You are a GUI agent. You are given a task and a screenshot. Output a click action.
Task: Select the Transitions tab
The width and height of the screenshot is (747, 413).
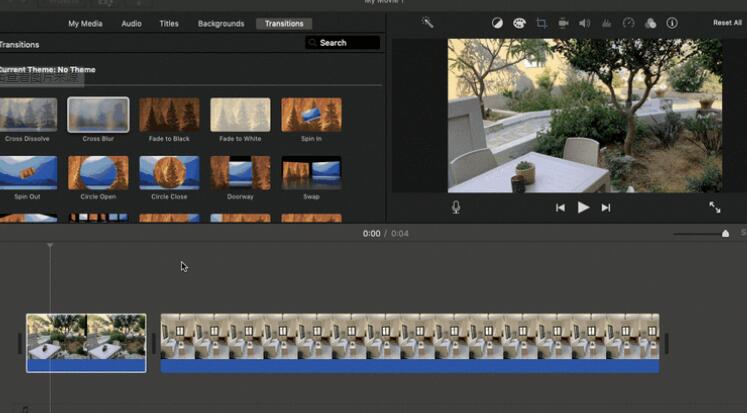click(284, 23)
